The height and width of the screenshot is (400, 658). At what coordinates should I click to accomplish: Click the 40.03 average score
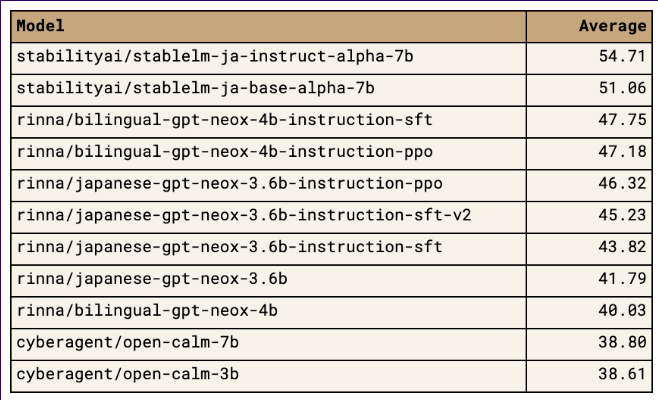click(622, 311)
